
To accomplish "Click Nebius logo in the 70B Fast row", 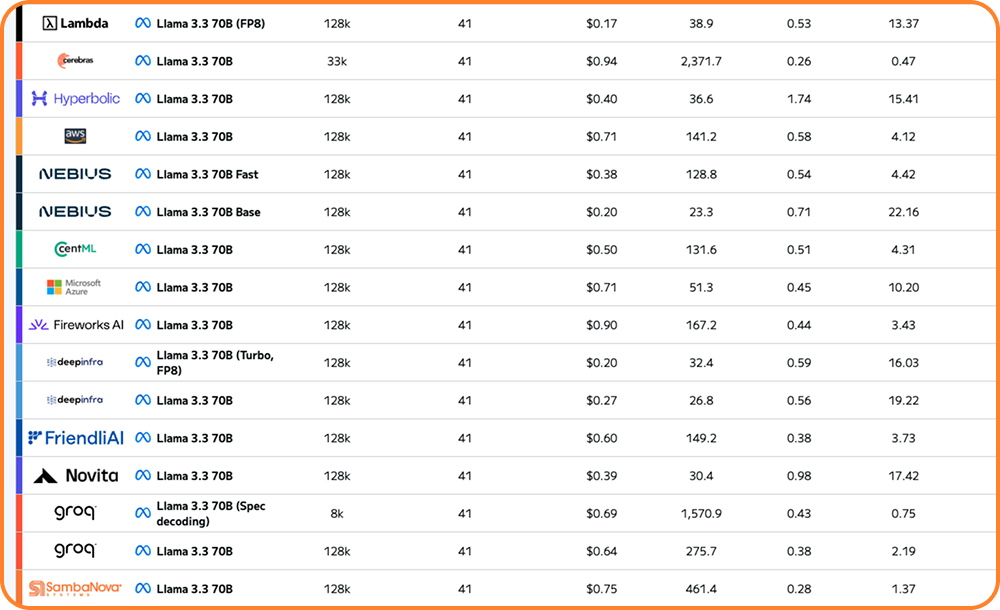I will [75, 174].
